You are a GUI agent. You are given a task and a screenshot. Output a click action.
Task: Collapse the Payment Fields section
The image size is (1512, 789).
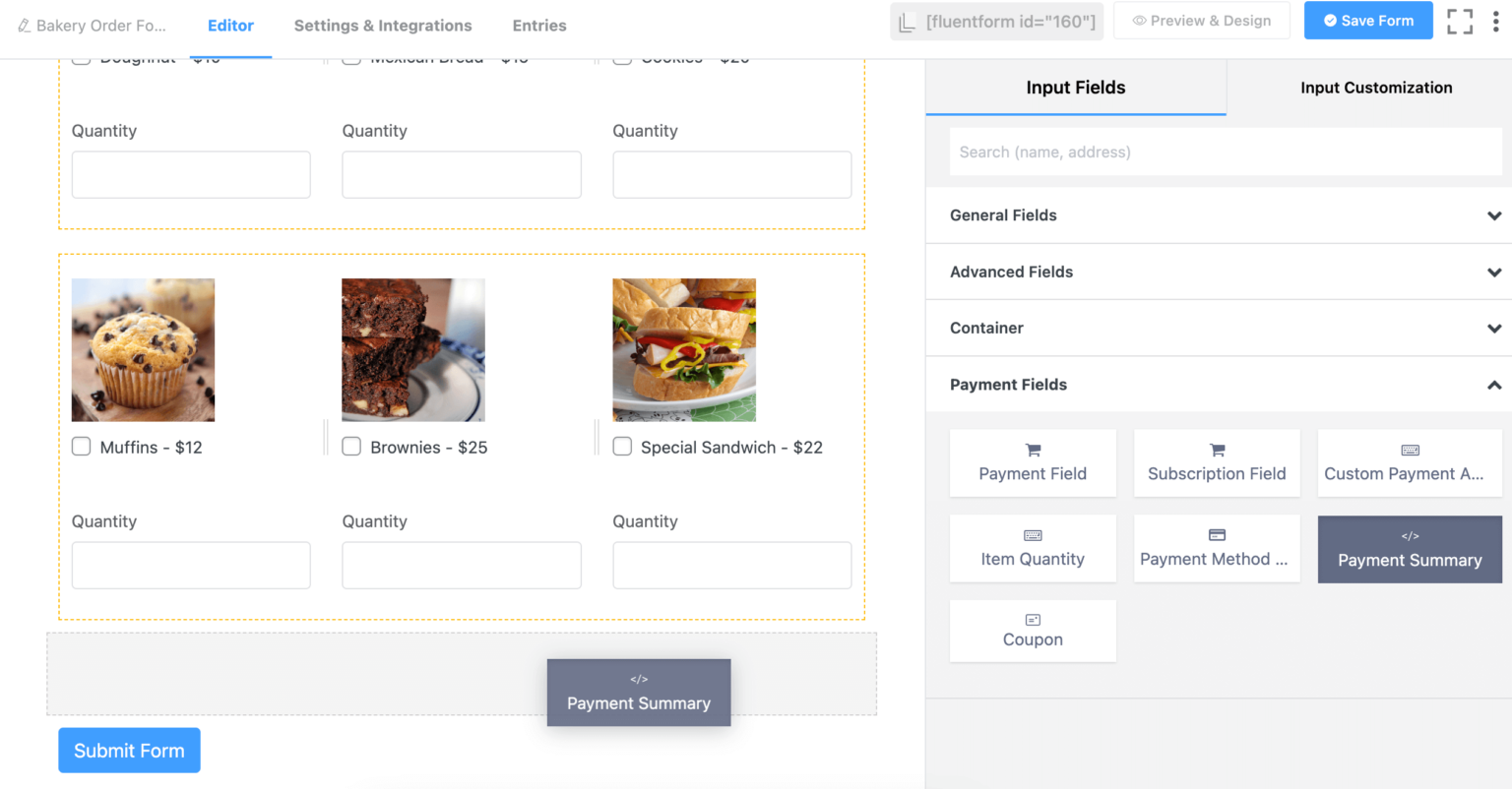tap(1219, 385)
